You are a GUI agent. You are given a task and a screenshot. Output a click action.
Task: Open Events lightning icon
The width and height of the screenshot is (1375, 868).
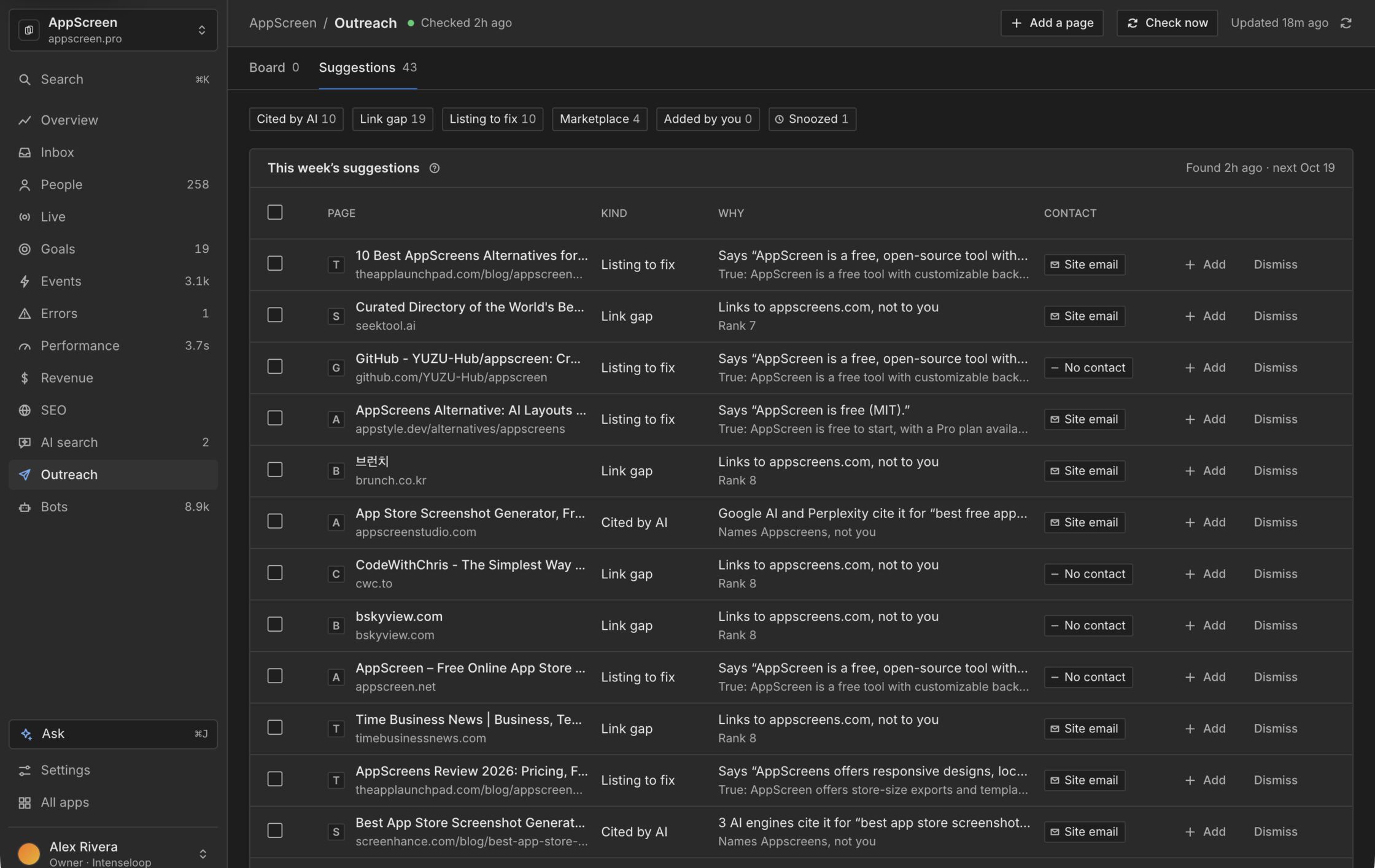(x=25, y=281)
